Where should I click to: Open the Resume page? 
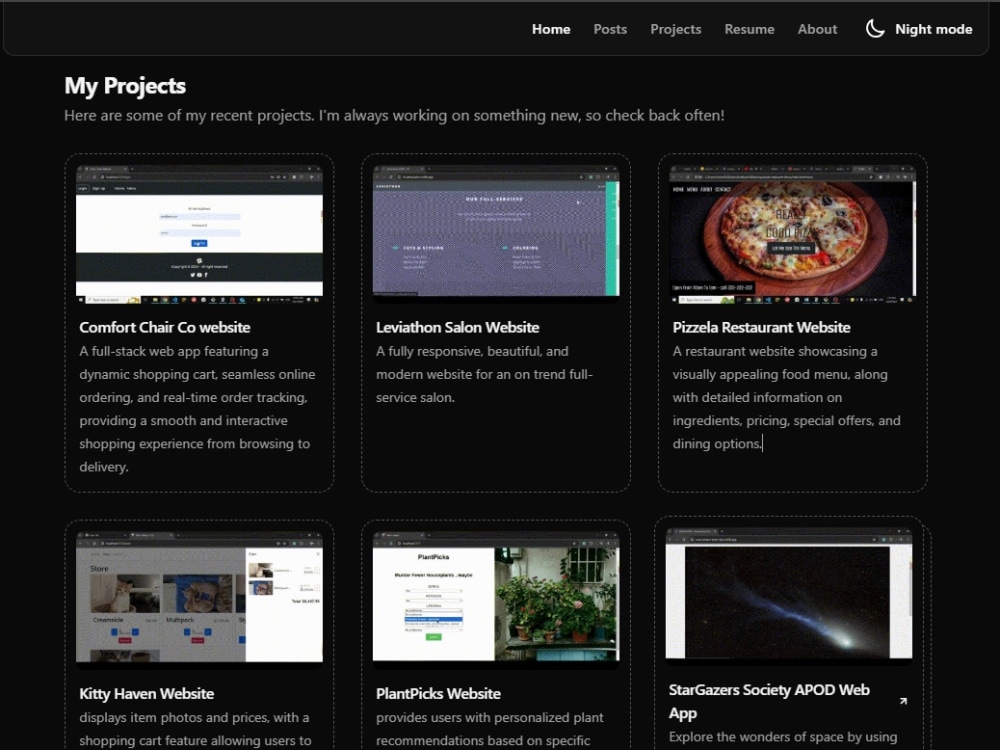tap(749, 29)
